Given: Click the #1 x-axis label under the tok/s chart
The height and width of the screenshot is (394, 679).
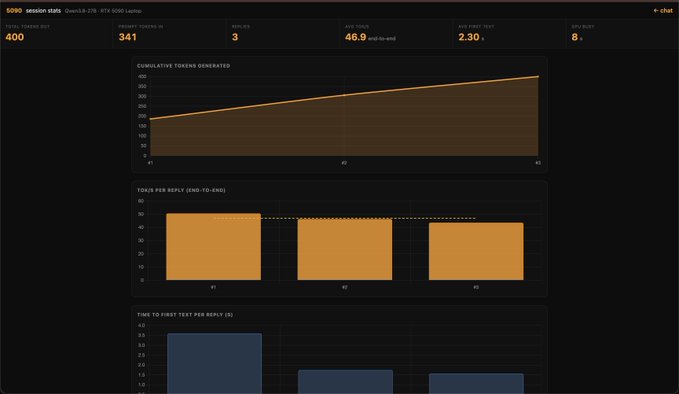Looking at the screenshot, I should pos(213,287).
